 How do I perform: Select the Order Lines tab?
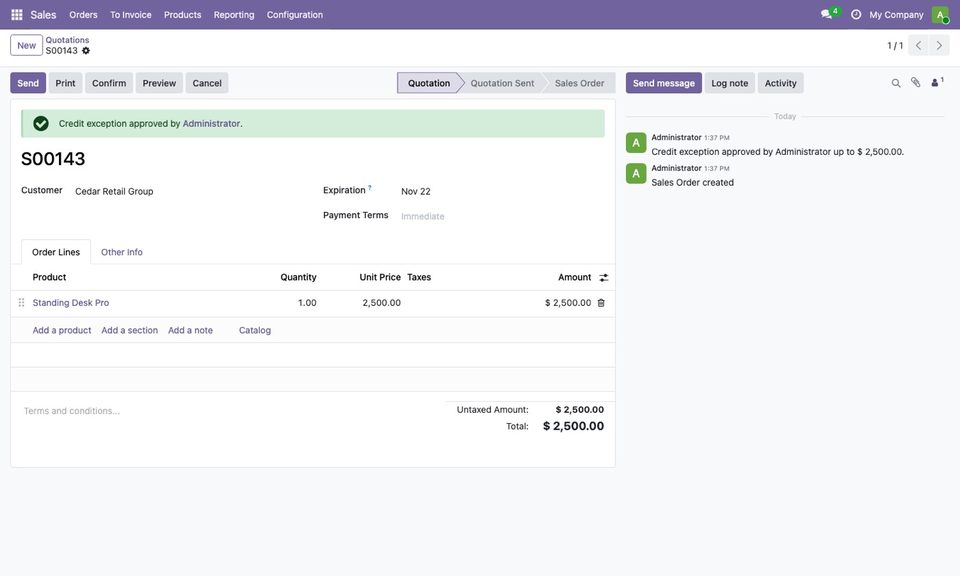pyautogui.click(x=56, y=252)
